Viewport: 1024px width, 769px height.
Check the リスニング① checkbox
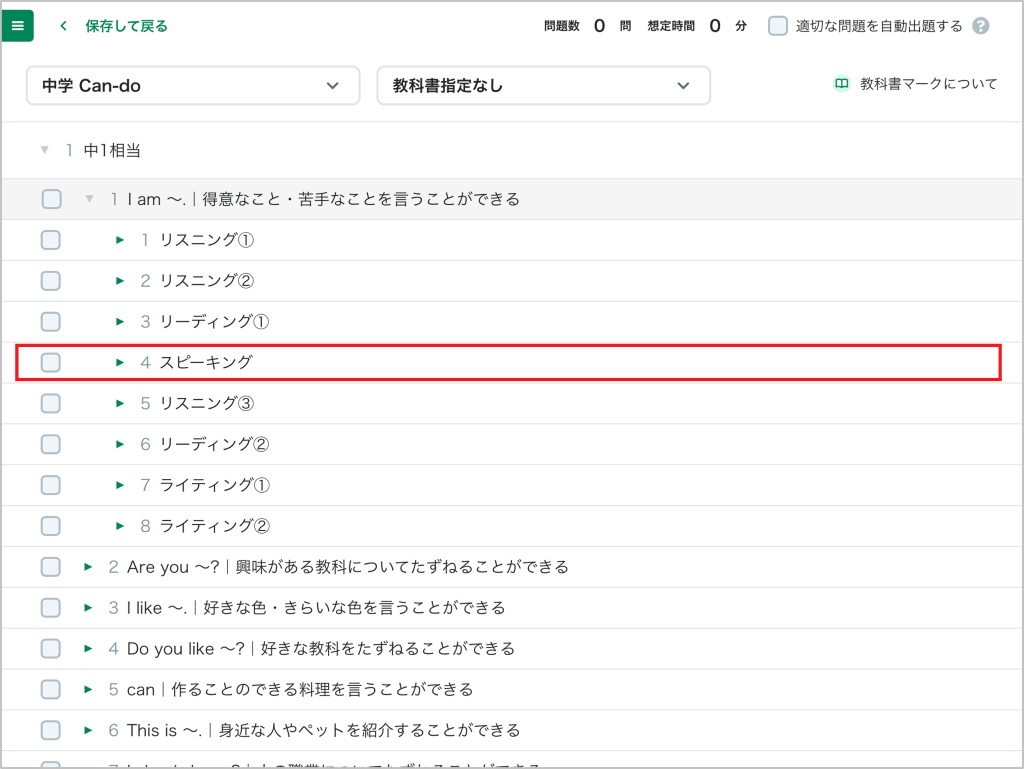(51, 240)
